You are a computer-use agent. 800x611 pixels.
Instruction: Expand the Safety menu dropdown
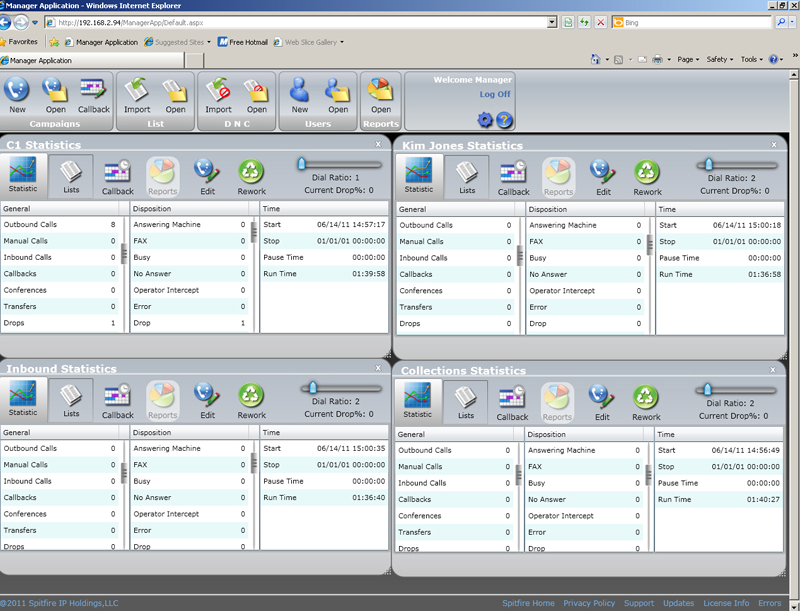720,59
